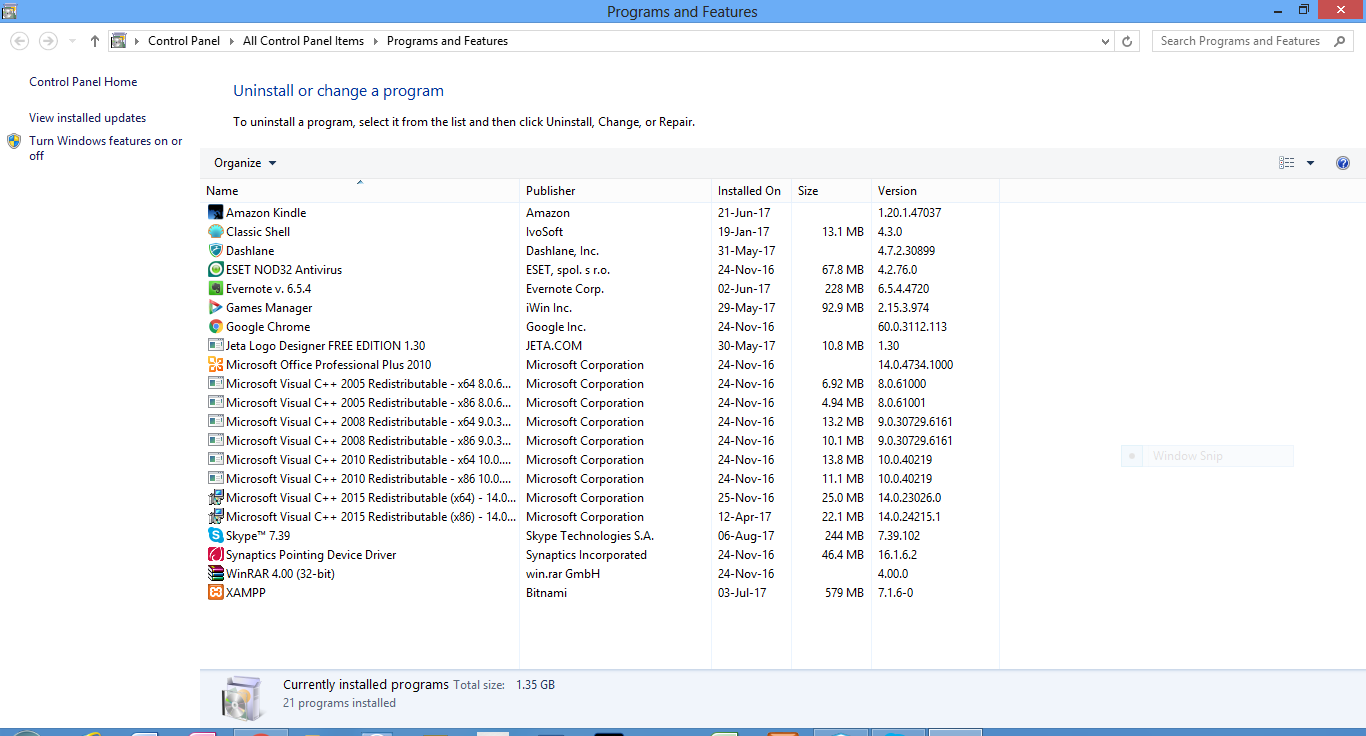
Task: Click the Forward navigation arrow
Action: coord(48,41)
